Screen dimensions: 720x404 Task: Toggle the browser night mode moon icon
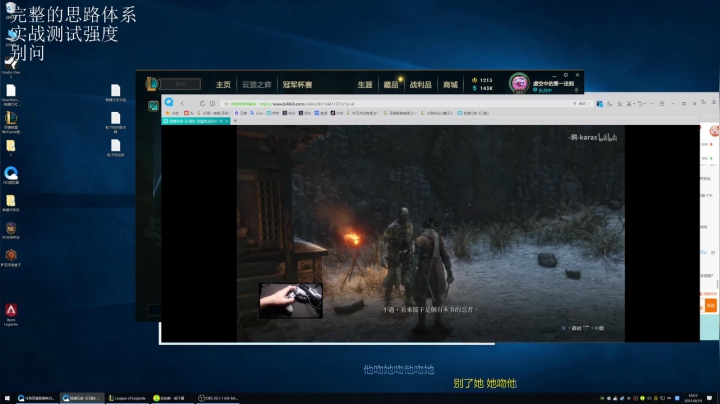pos(609,104)
